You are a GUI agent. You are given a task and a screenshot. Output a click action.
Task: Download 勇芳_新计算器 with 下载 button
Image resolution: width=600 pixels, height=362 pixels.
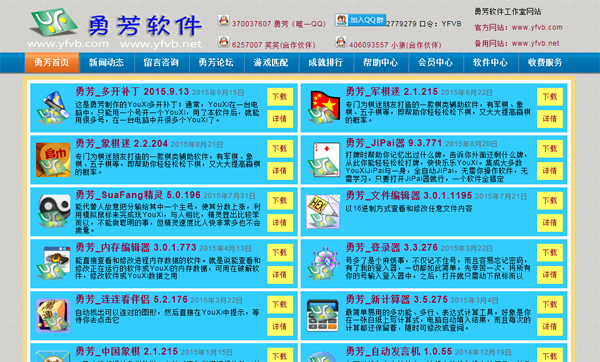point(550,305)
